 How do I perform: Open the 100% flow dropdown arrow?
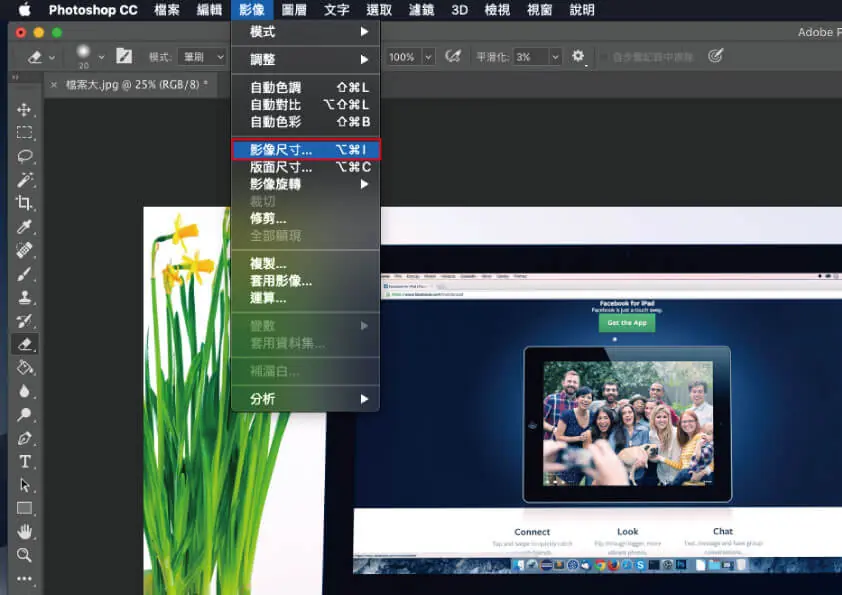(428, 57)
